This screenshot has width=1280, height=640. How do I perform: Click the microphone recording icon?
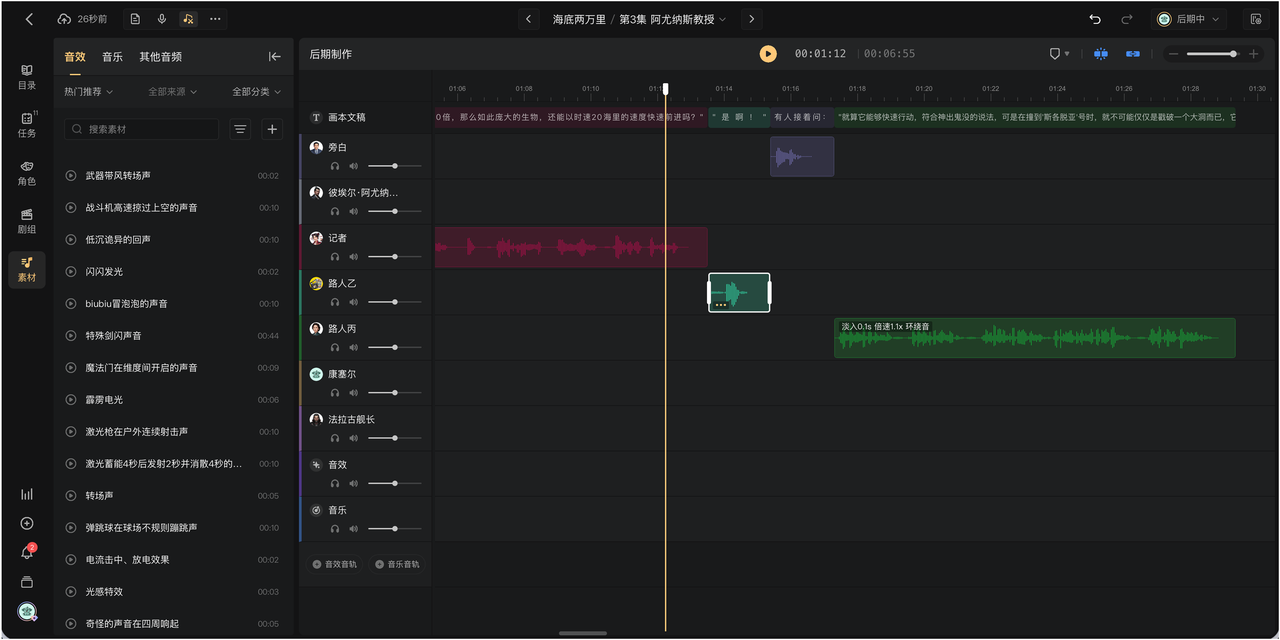click(x=162, y=19)
